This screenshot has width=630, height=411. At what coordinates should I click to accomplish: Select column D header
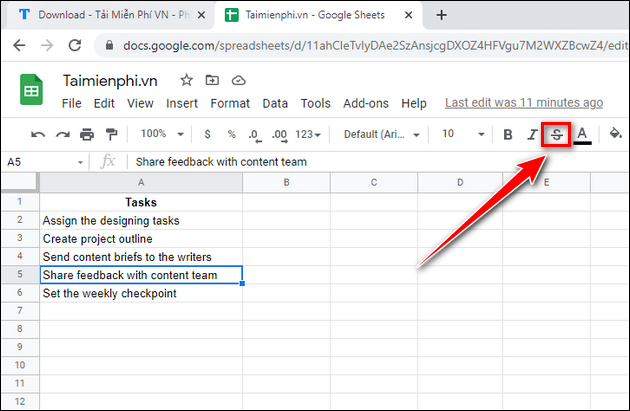click(x=460, y=182)
